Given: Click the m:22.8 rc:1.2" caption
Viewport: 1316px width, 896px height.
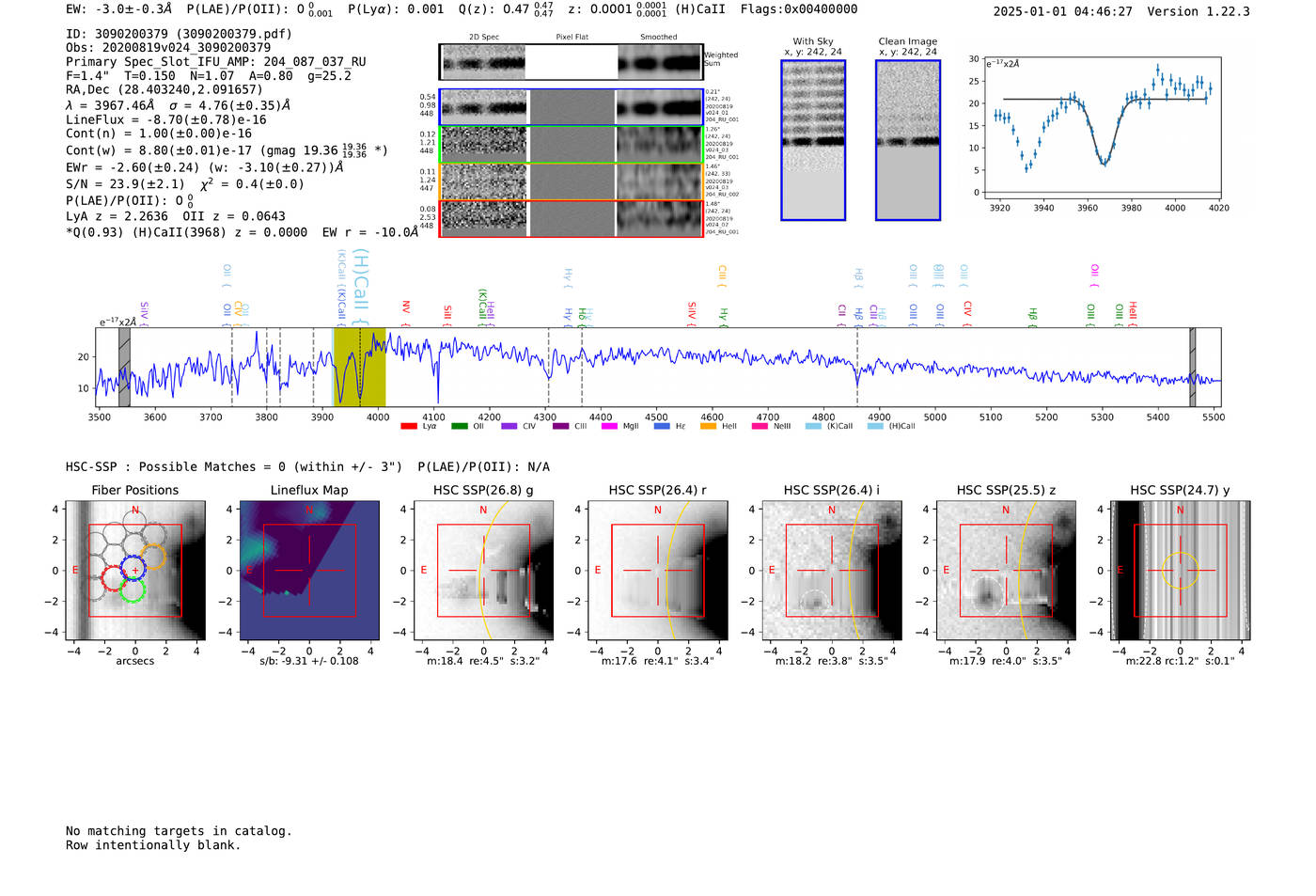Looking at the screenshot, I should click(1181, 661).
